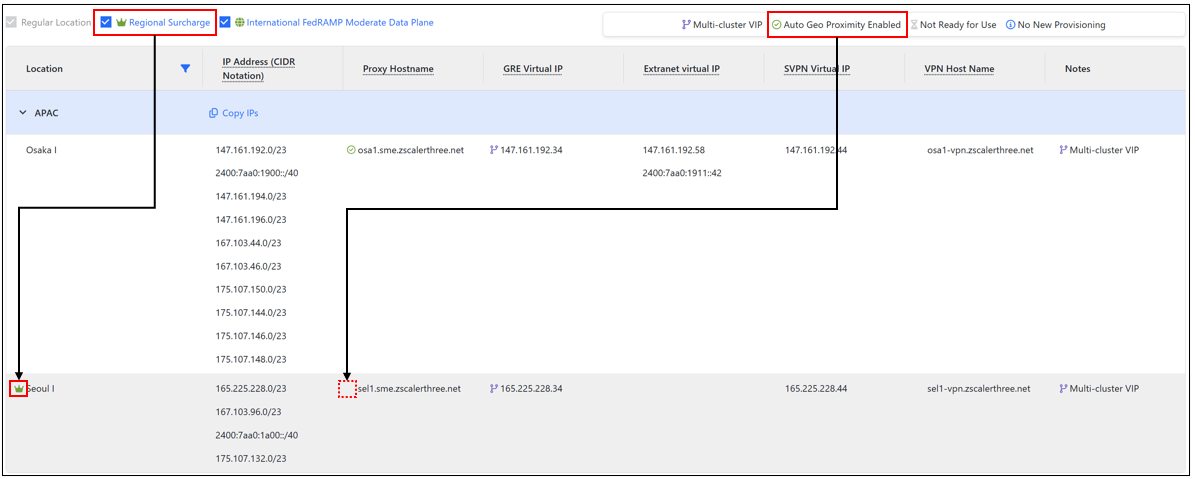Click the branch icon beside 165.225.228.34
Viewport: 1195px width, 479px height.
tap(494, 389)
